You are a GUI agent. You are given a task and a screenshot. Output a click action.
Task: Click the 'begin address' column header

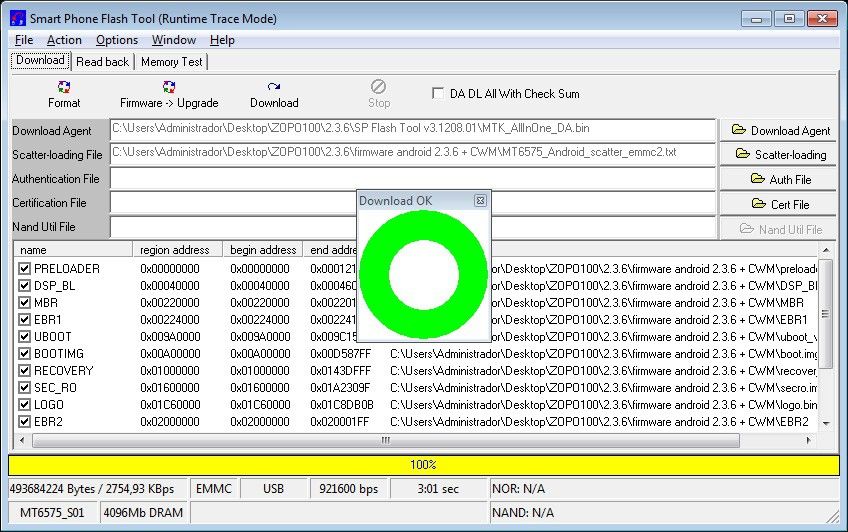click(x=263, y=250)
